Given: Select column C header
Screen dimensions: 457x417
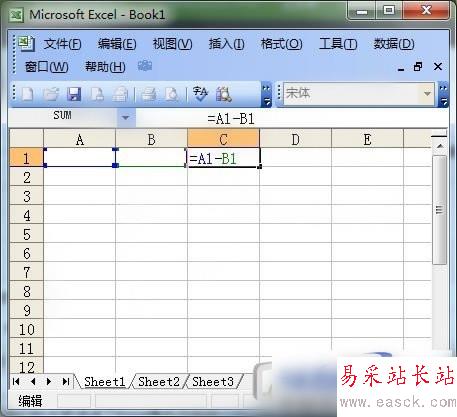Looking at the screenshot, I should tap(223, 139).
